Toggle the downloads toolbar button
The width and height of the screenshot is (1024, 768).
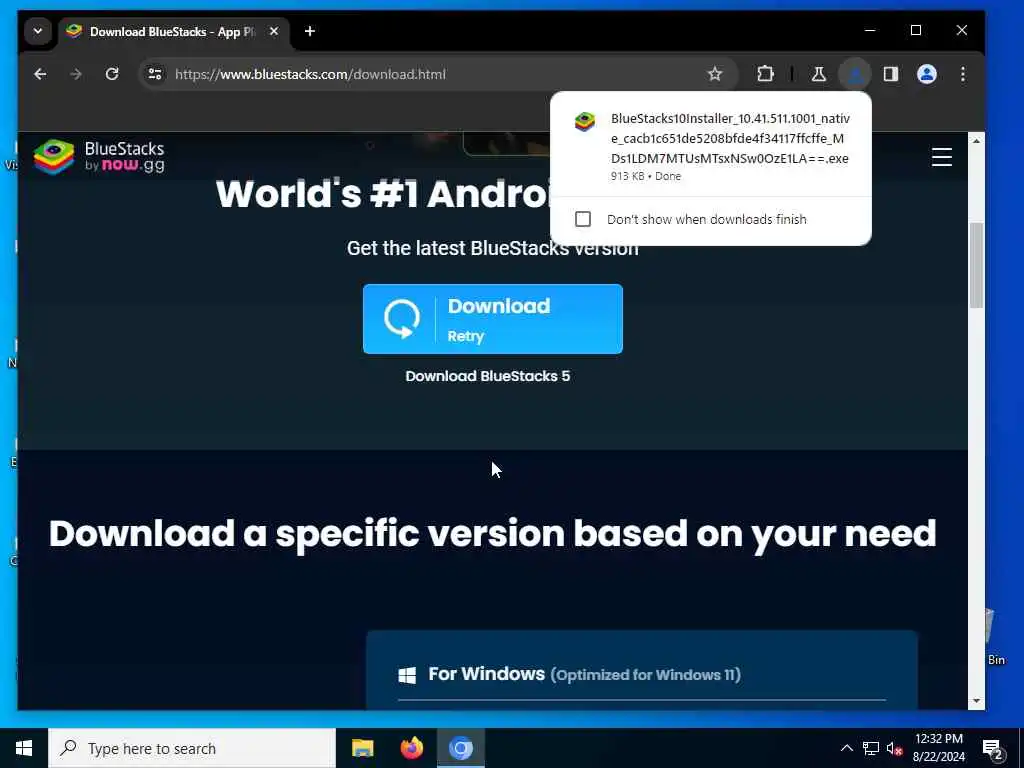pyautogui.click(x=855, y=74)
